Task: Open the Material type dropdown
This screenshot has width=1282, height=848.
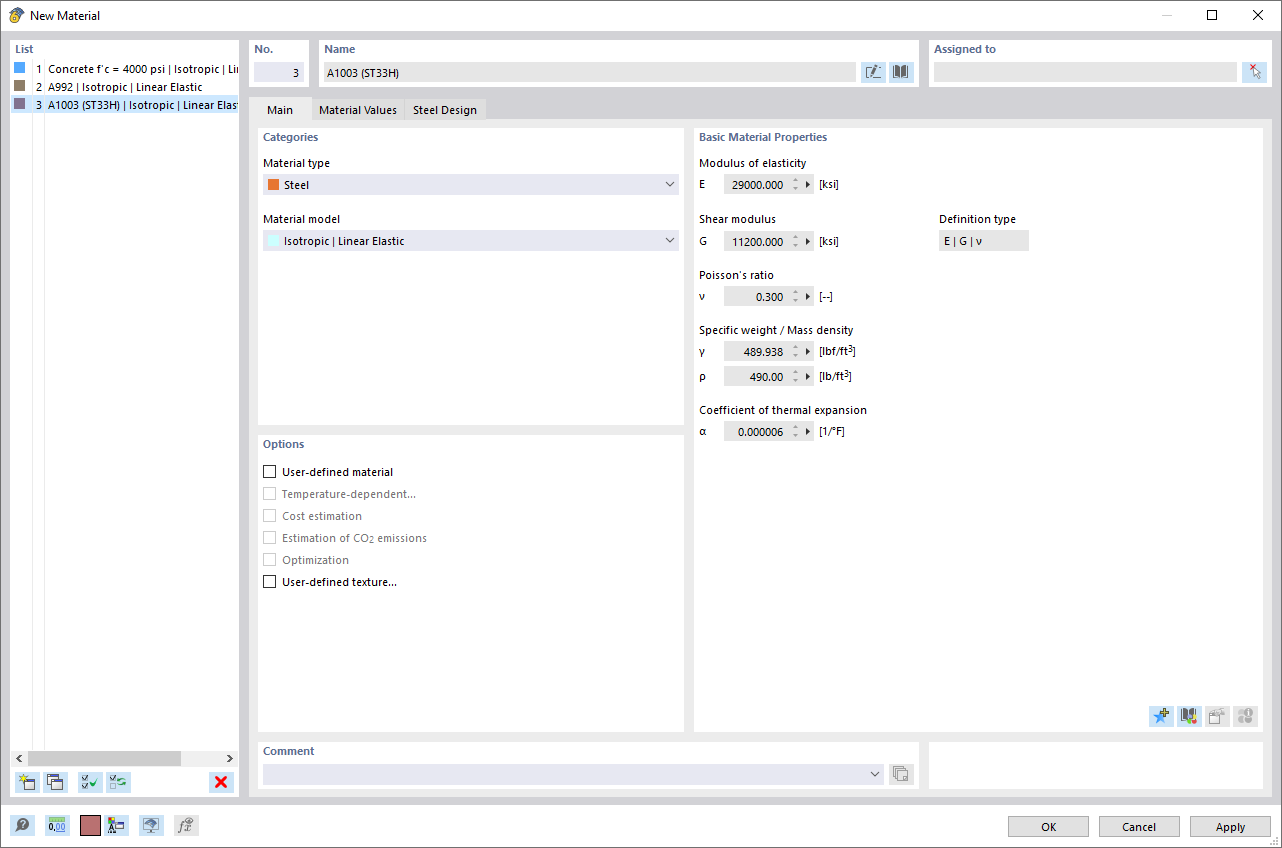Action: tap(669, 184)
